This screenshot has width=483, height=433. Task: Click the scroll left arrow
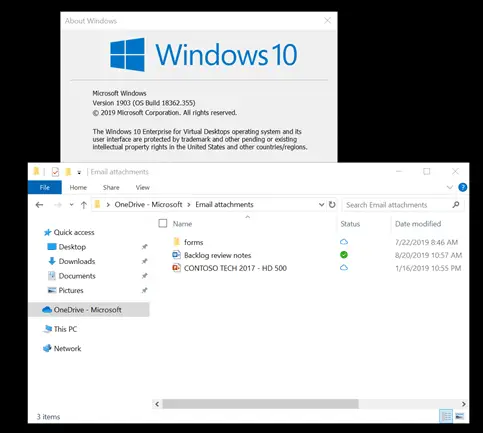tap(157, 404)
